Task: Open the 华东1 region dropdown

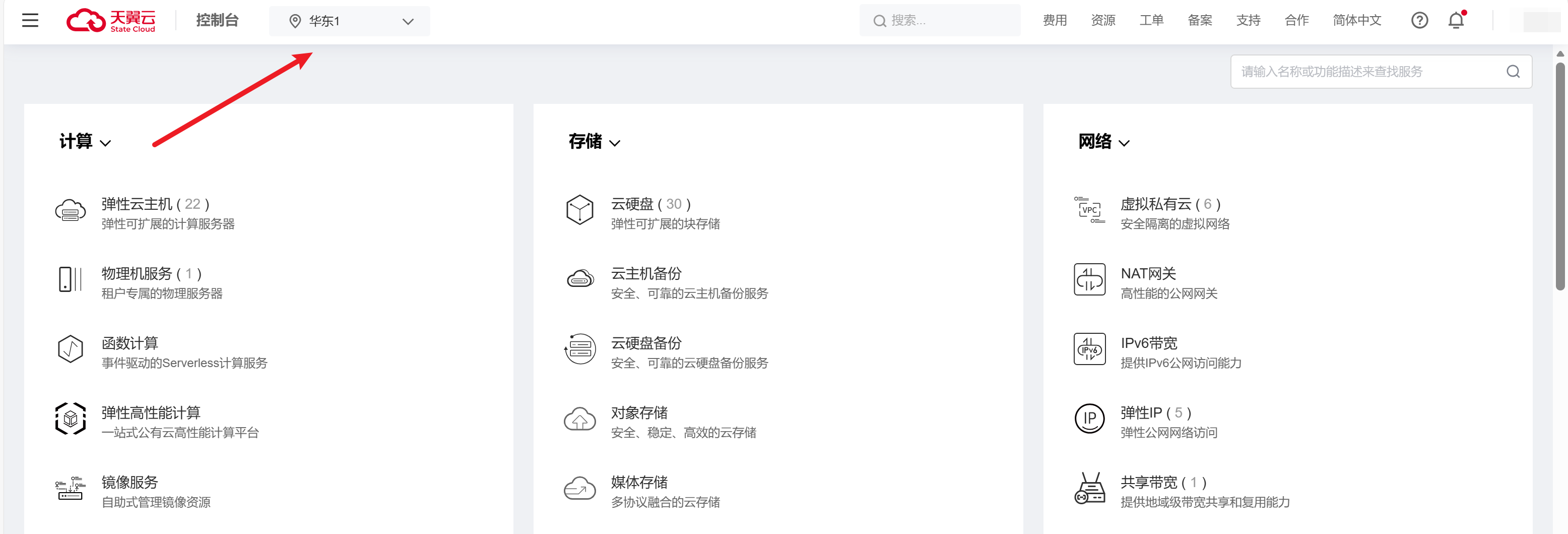Action: tap(349, 21)
